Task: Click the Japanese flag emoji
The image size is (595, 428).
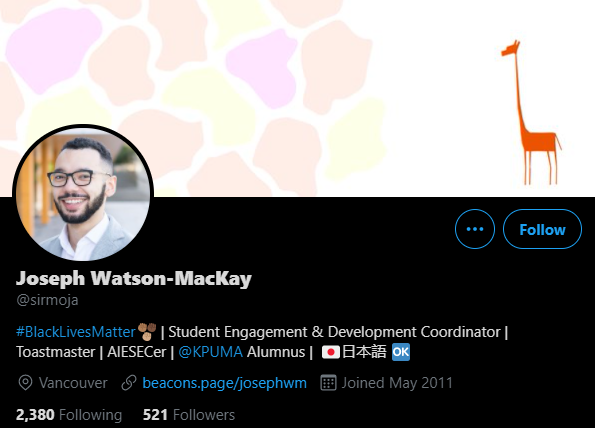Action: [331, 352]
